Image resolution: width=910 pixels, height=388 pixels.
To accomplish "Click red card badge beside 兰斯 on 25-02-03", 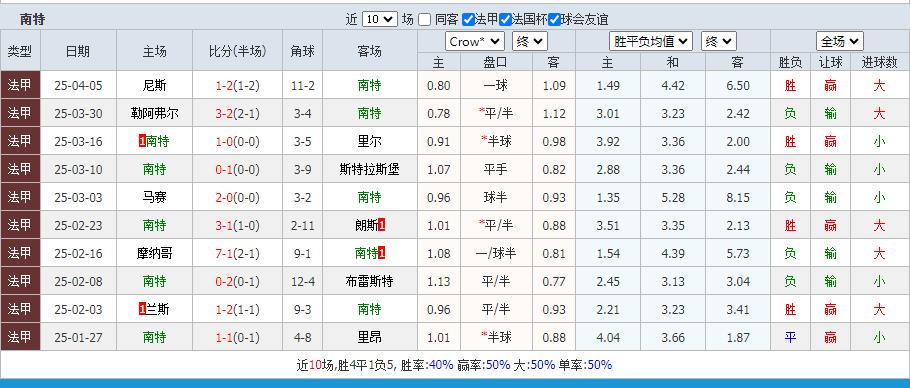I will 142,309.
